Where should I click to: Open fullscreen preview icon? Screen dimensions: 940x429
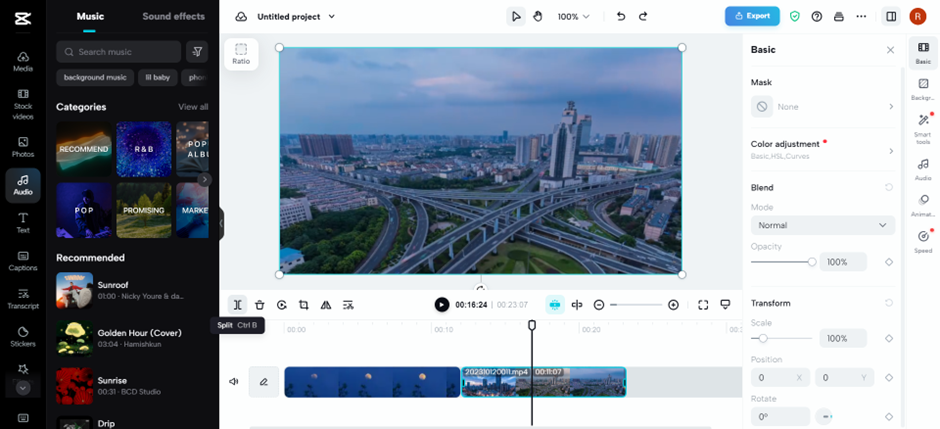[703, 305]
